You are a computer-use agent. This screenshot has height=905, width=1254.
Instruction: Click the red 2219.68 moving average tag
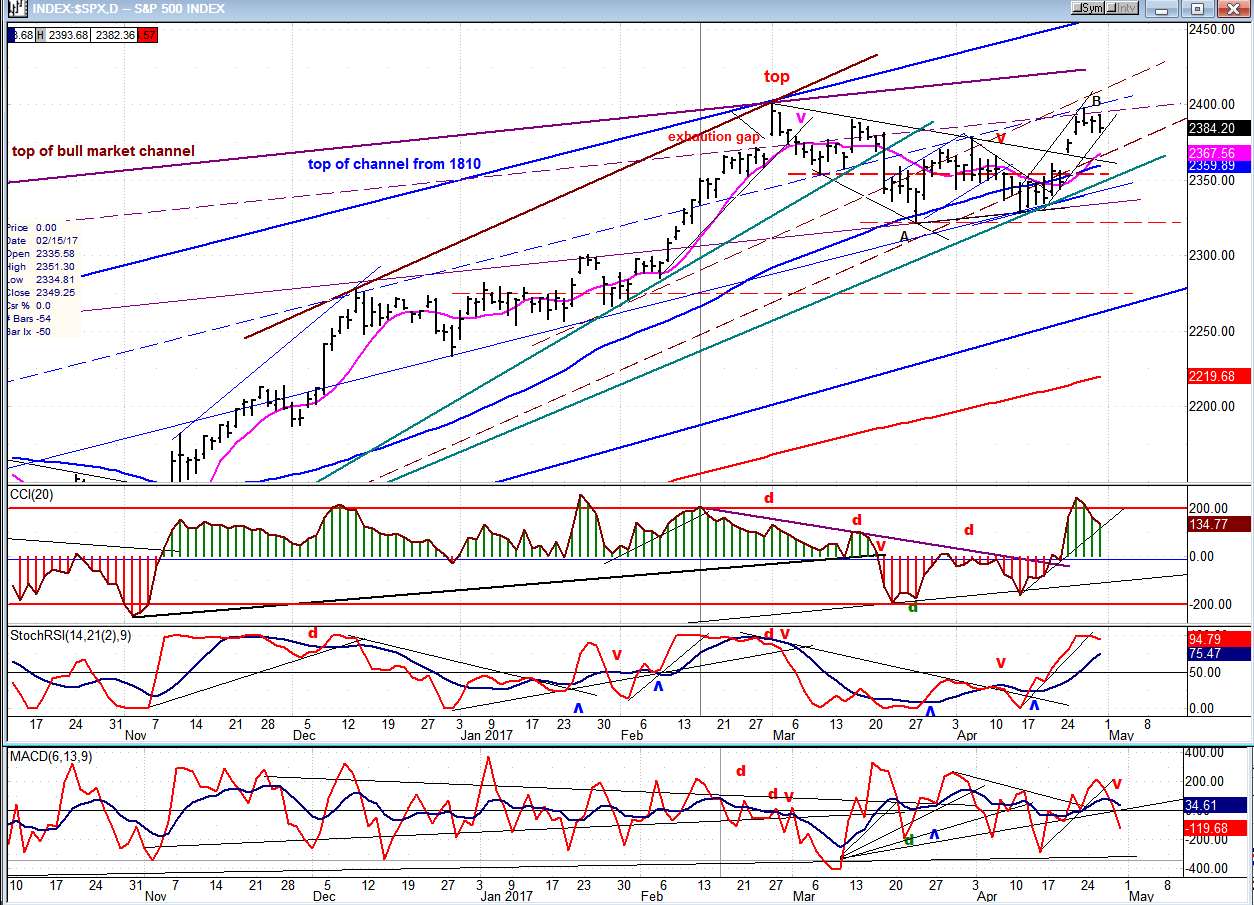pos(1214,376)
